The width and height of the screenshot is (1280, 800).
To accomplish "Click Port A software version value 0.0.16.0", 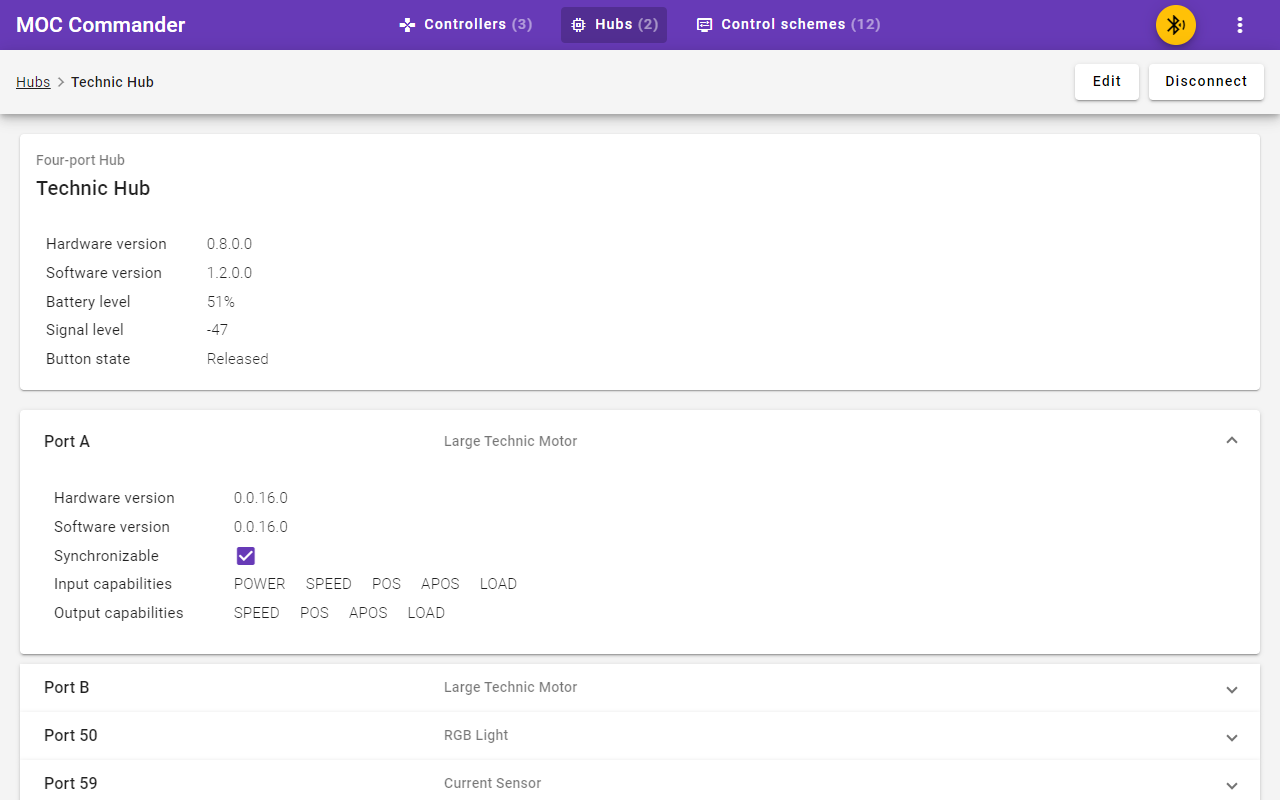I will click(261, 527).
